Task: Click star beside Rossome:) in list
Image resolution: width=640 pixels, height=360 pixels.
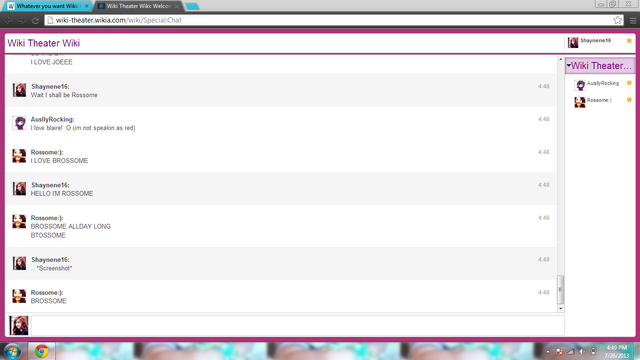Action: pos(629,100)
